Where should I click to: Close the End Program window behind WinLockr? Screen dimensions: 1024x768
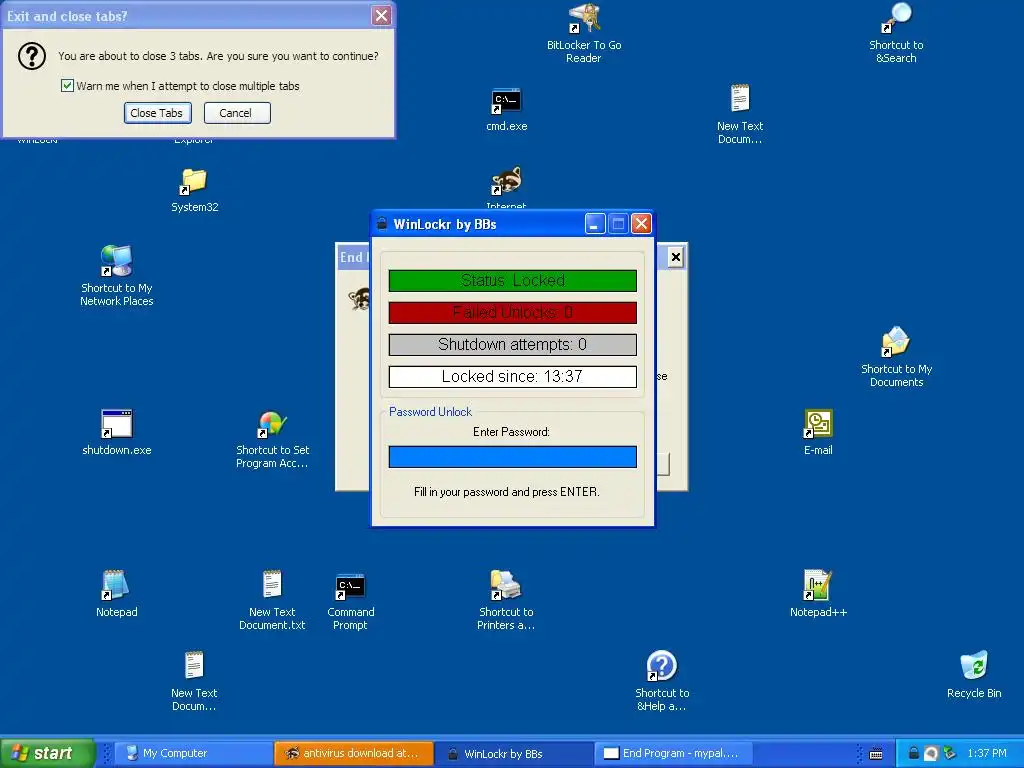(676, 257)
